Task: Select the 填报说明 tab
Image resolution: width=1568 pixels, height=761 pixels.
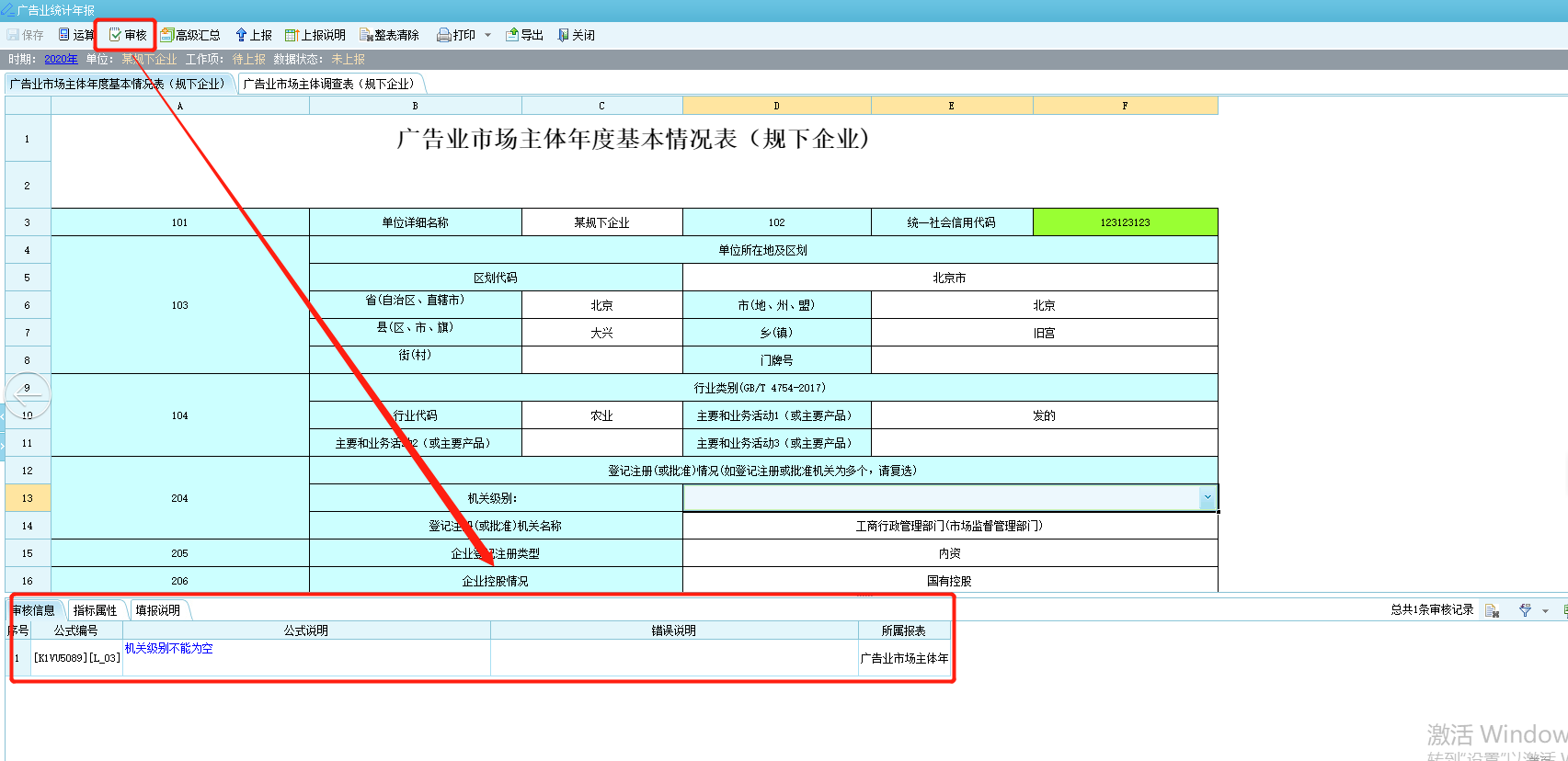Action: [157, 610]
